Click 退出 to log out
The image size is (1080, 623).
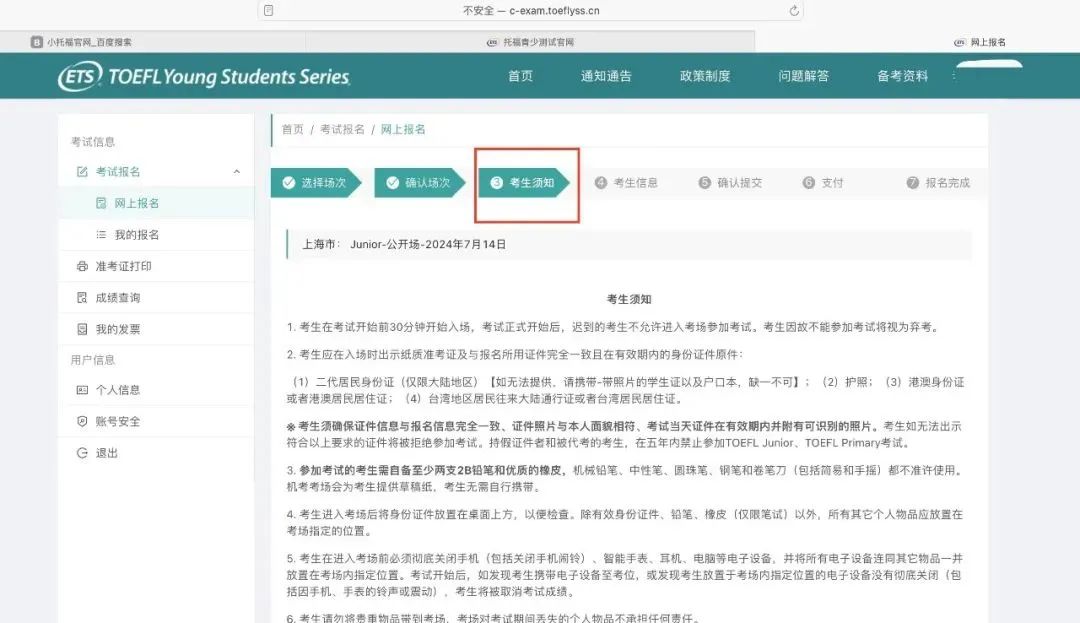click(156, 453)
